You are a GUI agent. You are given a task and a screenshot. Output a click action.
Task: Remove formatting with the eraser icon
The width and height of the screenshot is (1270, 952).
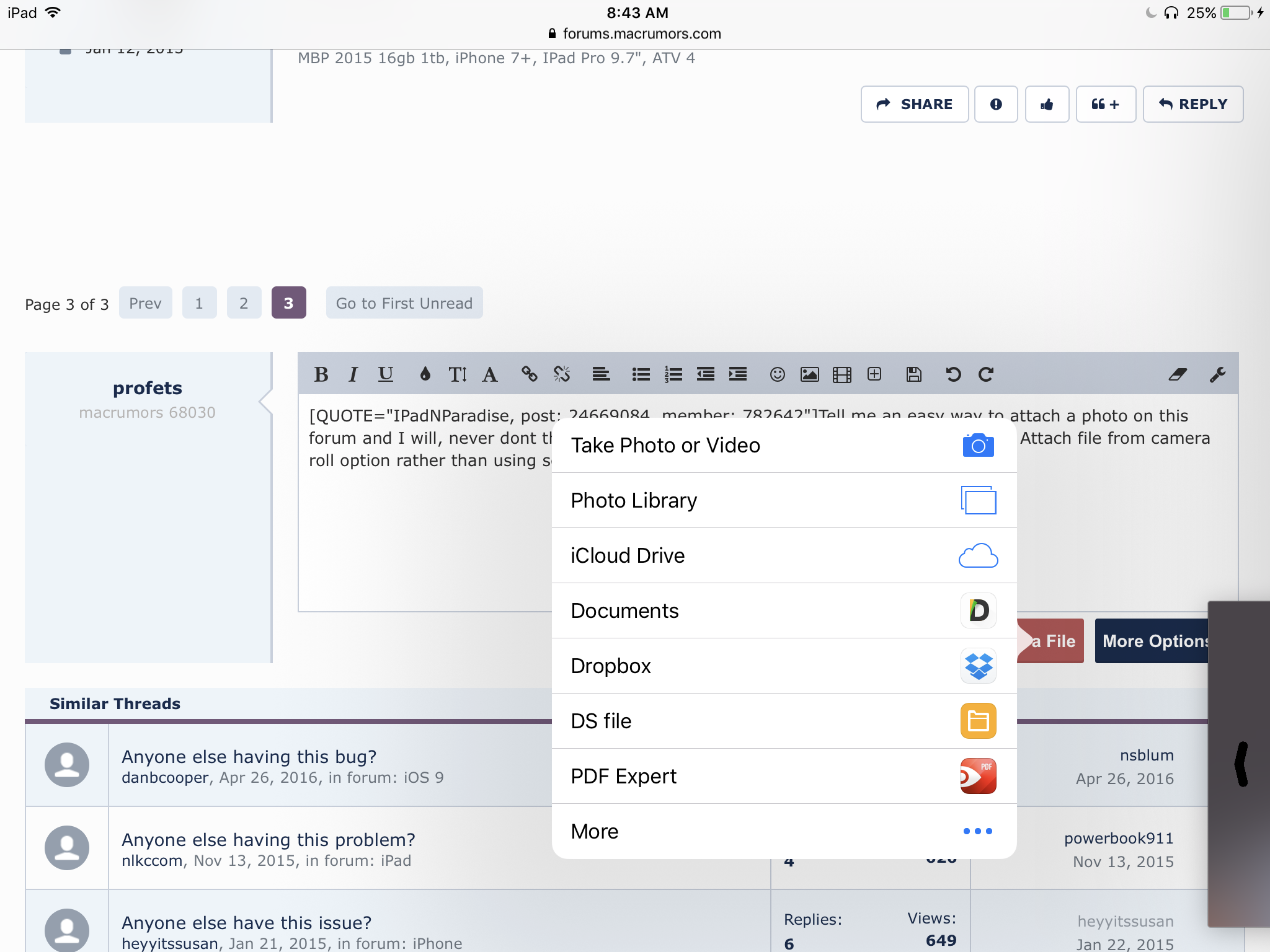(1178, 374)
